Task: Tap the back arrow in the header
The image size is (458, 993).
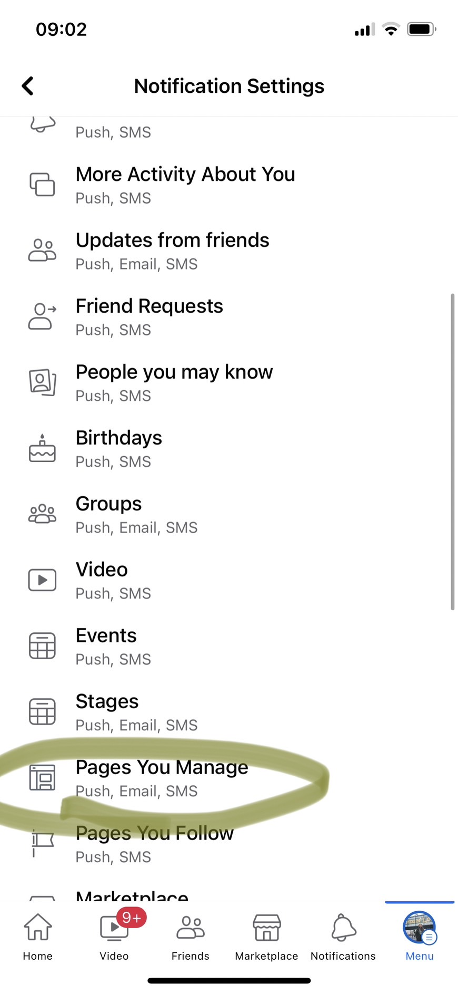Action: (27, 85)
